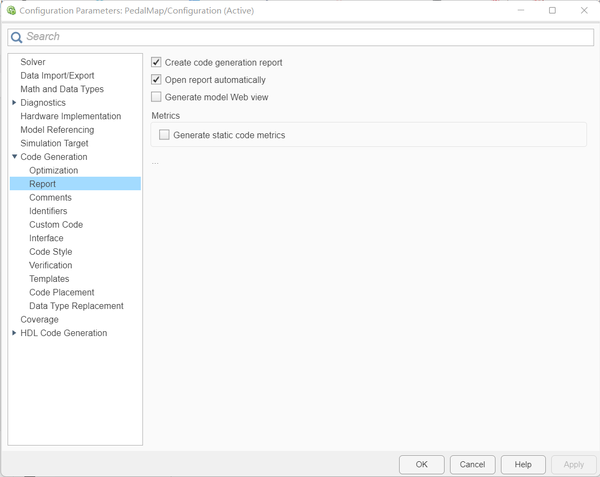Click the Configuration Parameters window icon
Viewport: 600px width, 477px height.
click(11, 10)
